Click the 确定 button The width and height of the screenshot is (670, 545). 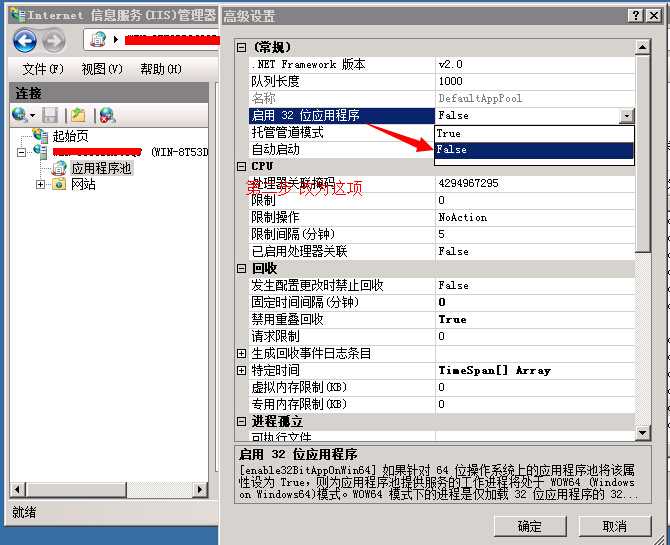point(530,526)
